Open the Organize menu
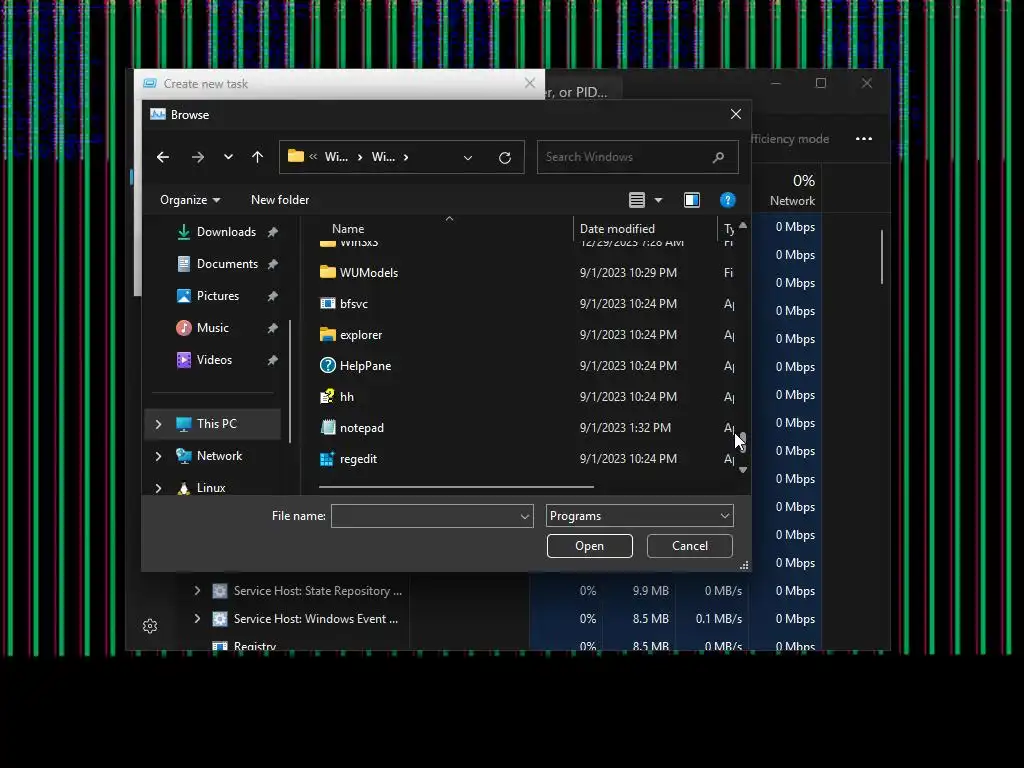 [x=190, y=200]
